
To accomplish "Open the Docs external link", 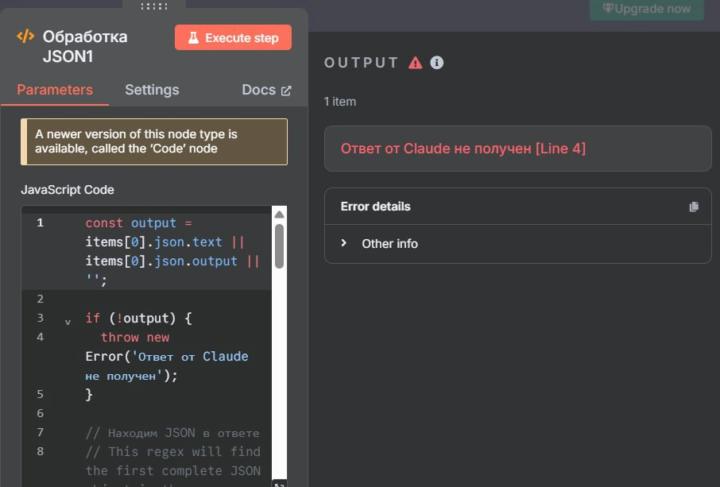I will click(x=266, y=90).
